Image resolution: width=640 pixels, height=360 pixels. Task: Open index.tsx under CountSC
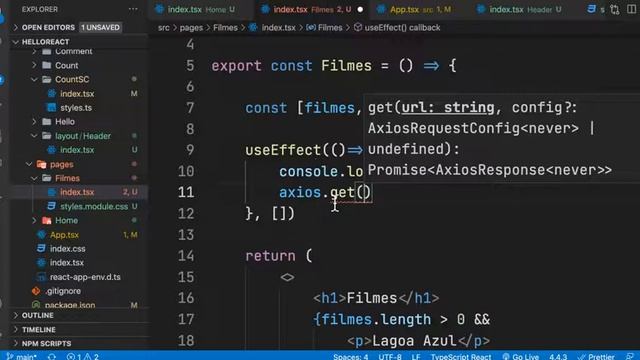77,93
